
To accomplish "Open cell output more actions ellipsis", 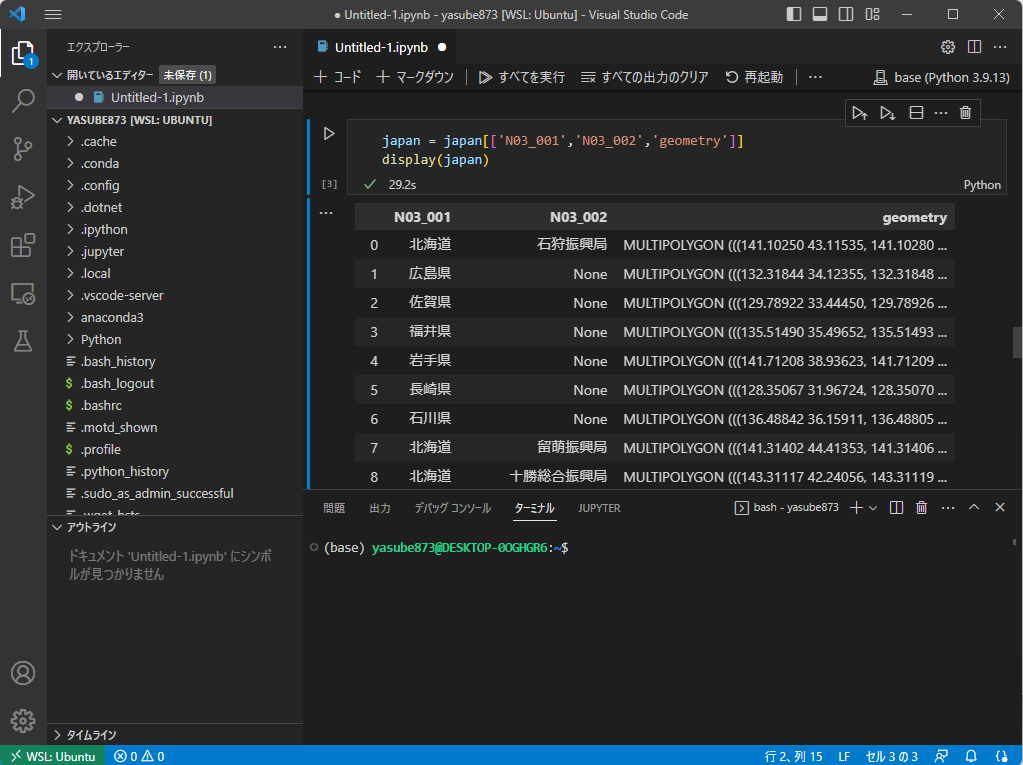I will point(326,213).
